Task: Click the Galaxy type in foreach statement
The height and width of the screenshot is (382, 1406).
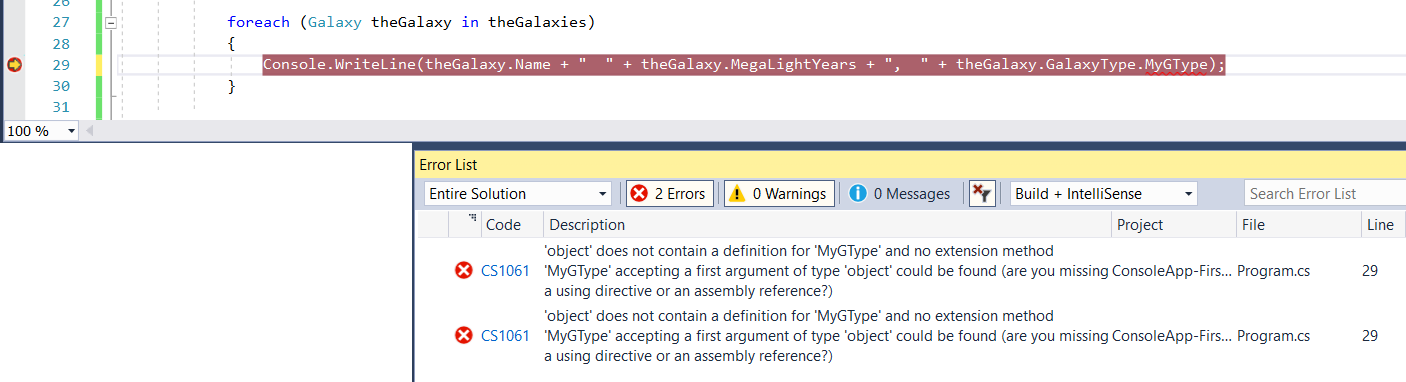Action: [x=334, y=21]
